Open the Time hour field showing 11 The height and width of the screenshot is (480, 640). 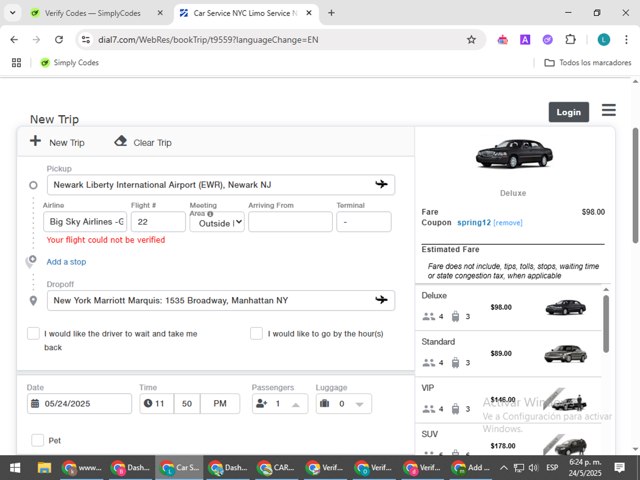157,404
